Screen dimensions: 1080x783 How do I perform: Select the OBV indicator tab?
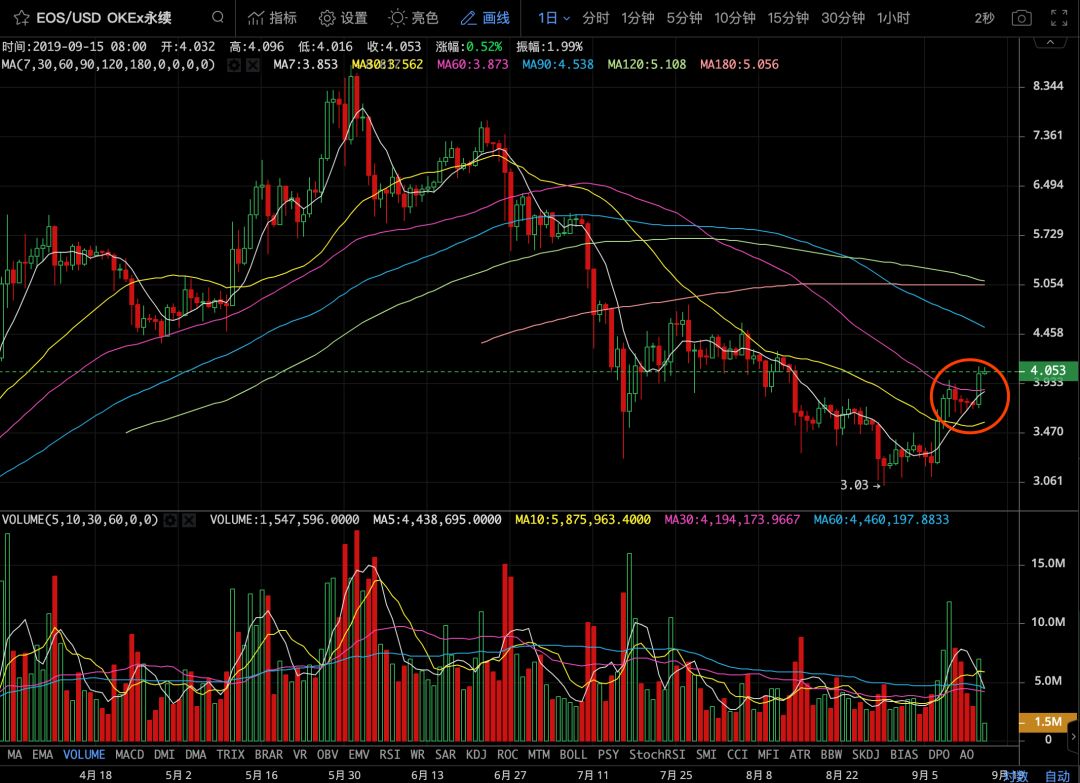[327, 755]
